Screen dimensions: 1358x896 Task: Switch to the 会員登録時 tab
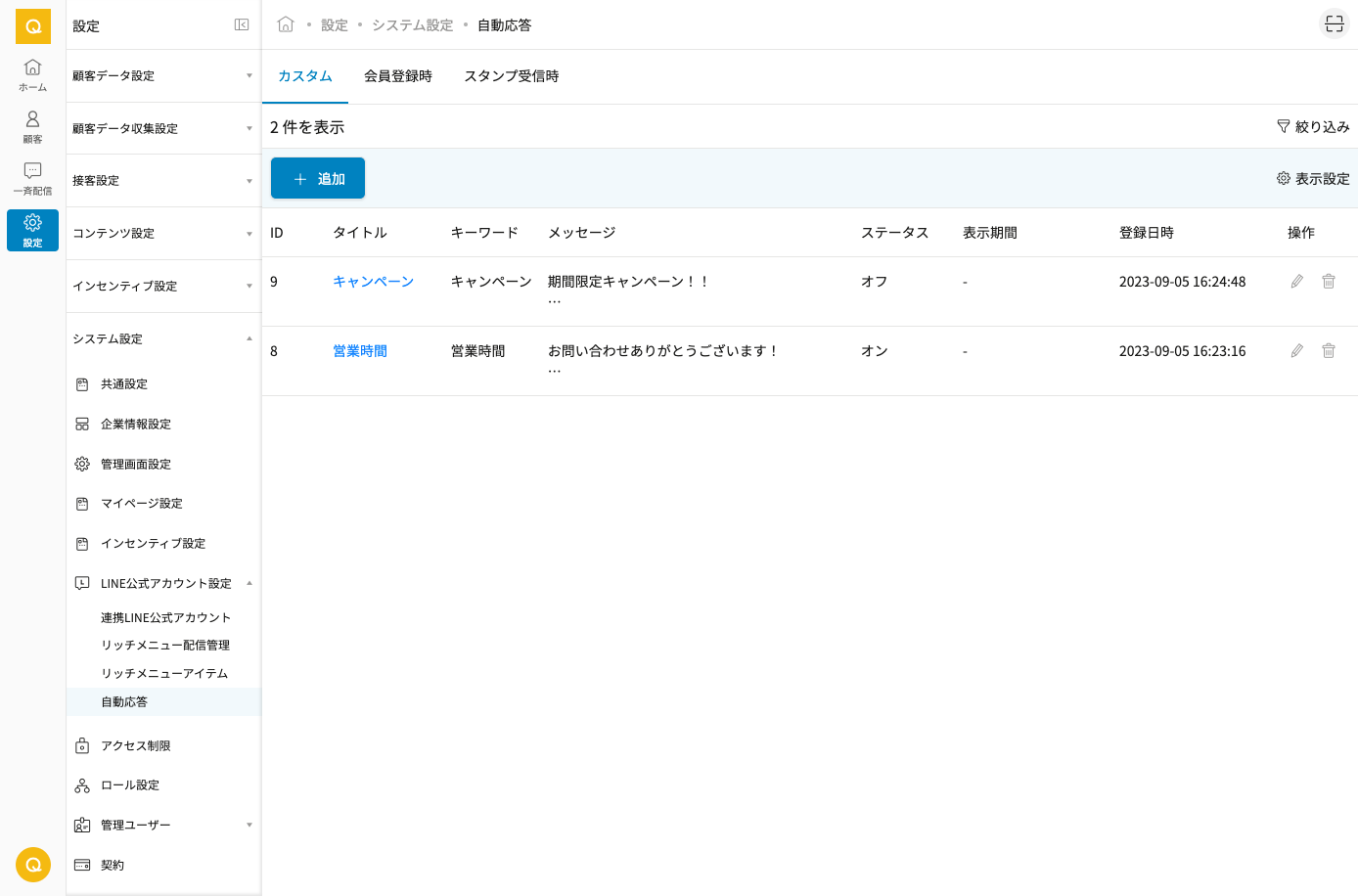point(397,76)
